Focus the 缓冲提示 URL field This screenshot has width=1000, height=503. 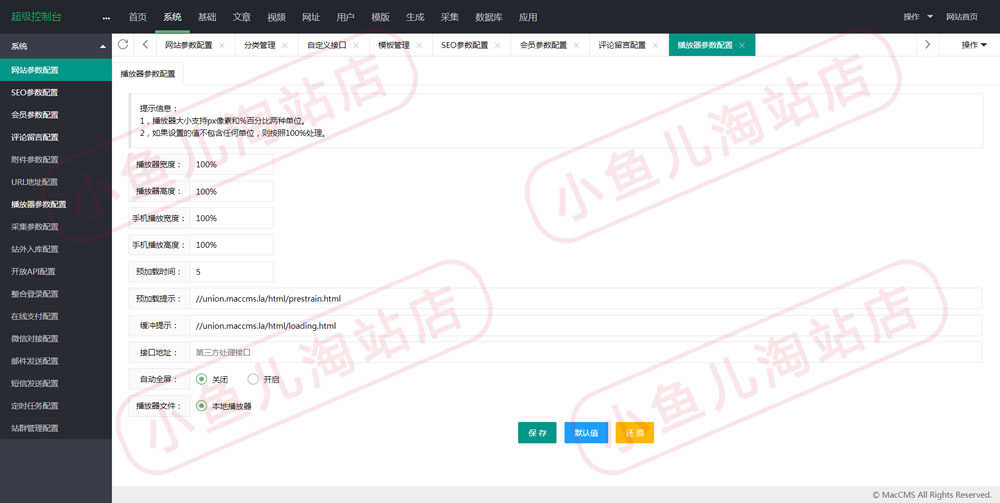click(586, 325)
